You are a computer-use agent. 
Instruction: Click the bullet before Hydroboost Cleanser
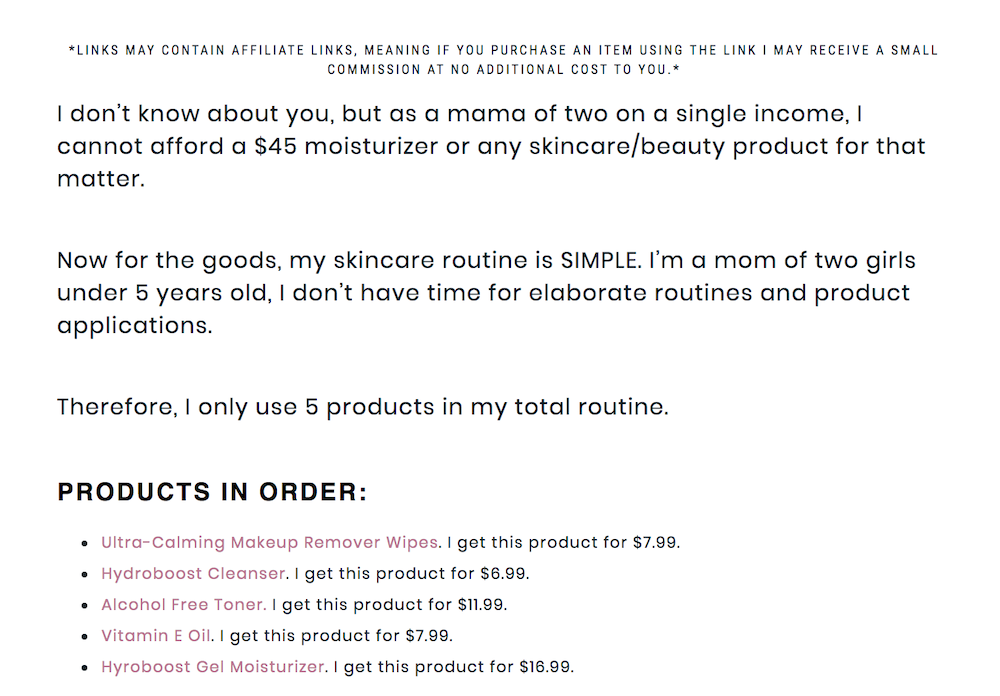[85, 574]
